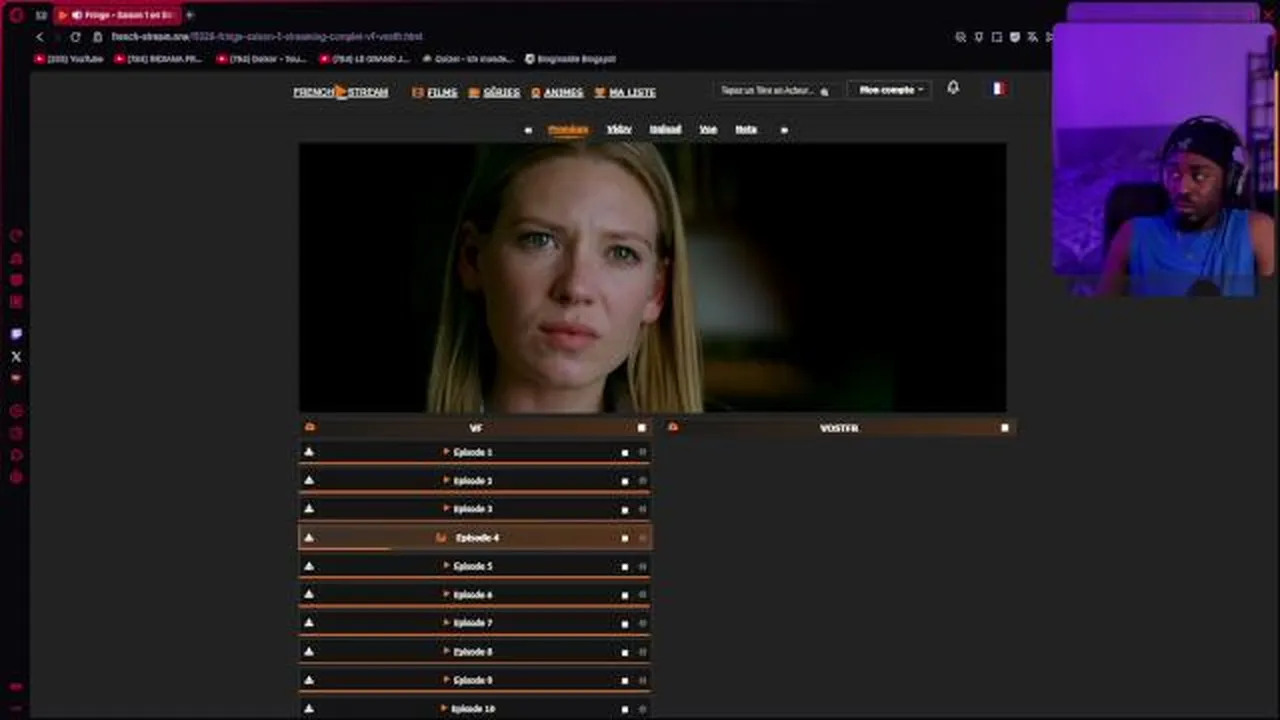This screenshot has height=720, width=1280.
Task: Click the magnifier icon in address bar toolbar
Action: 960,37
